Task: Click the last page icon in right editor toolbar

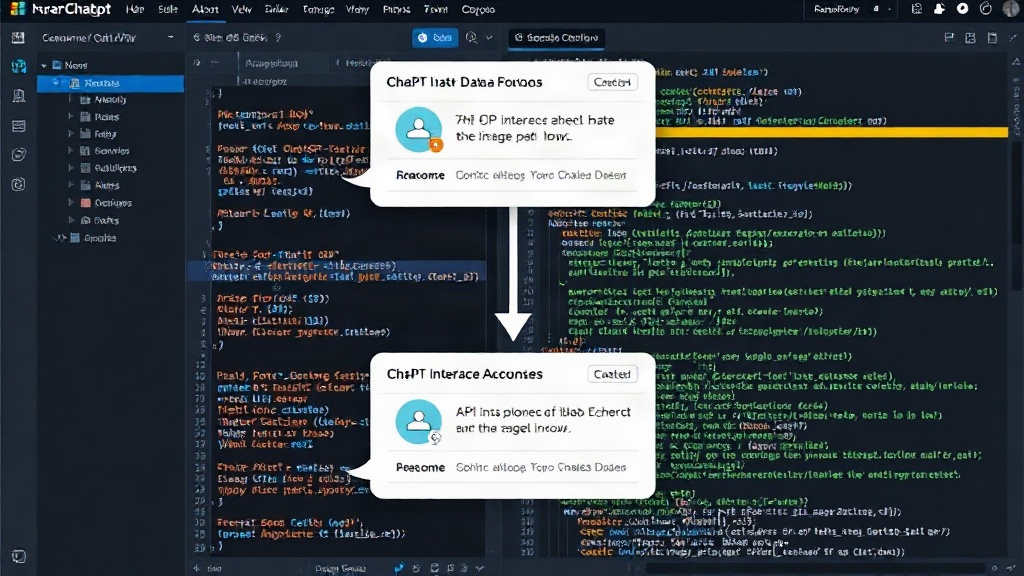Action: coord(993,38)
